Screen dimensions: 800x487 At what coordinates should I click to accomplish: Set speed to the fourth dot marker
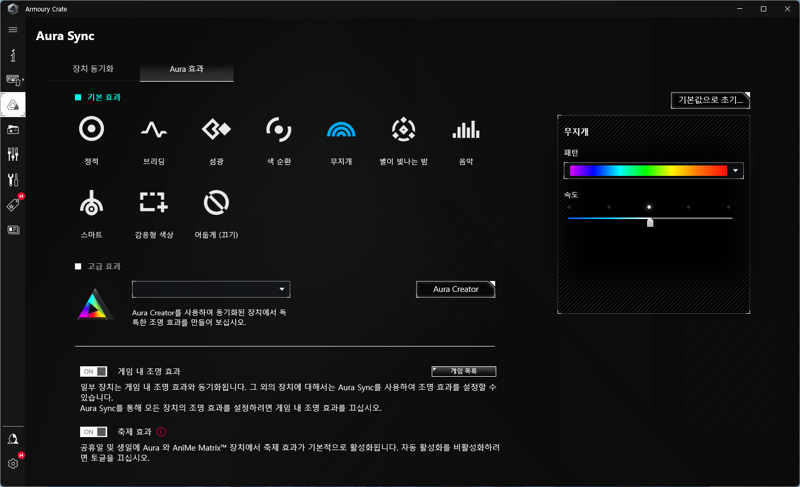(689, 207)
